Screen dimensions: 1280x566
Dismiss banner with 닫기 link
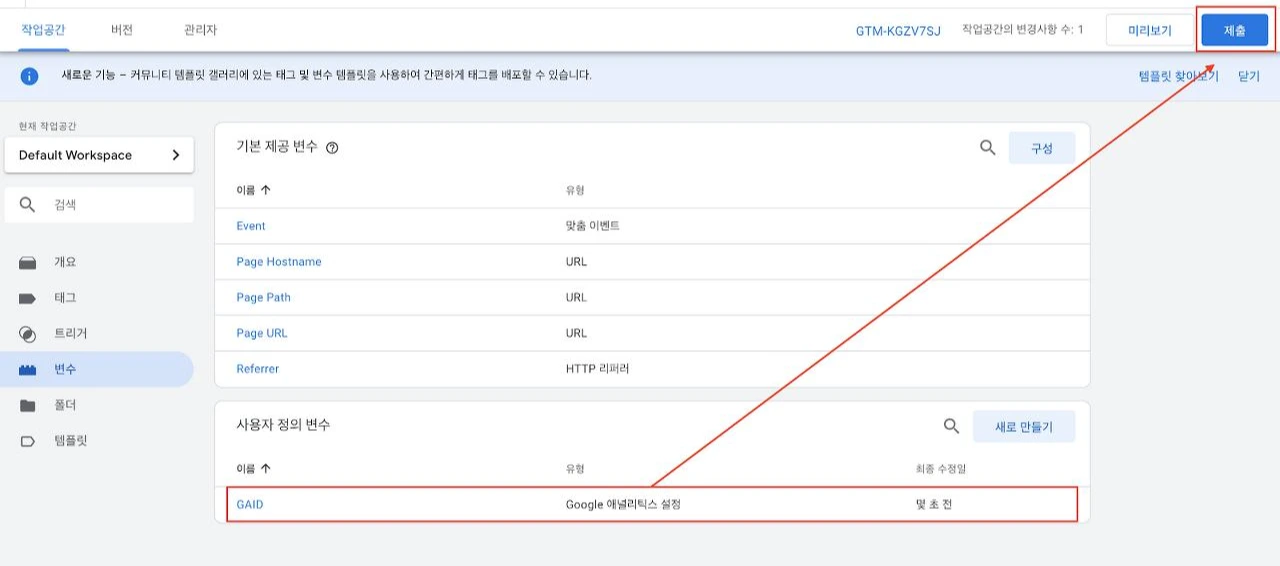coord(1249,76)
